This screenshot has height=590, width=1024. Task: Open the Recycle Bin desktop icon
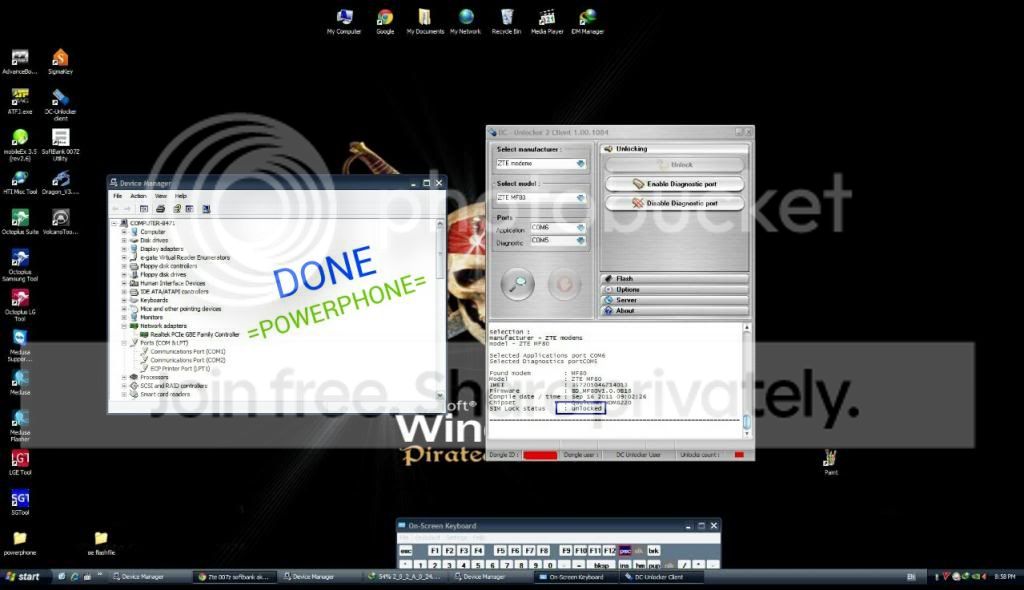[507, 17]
